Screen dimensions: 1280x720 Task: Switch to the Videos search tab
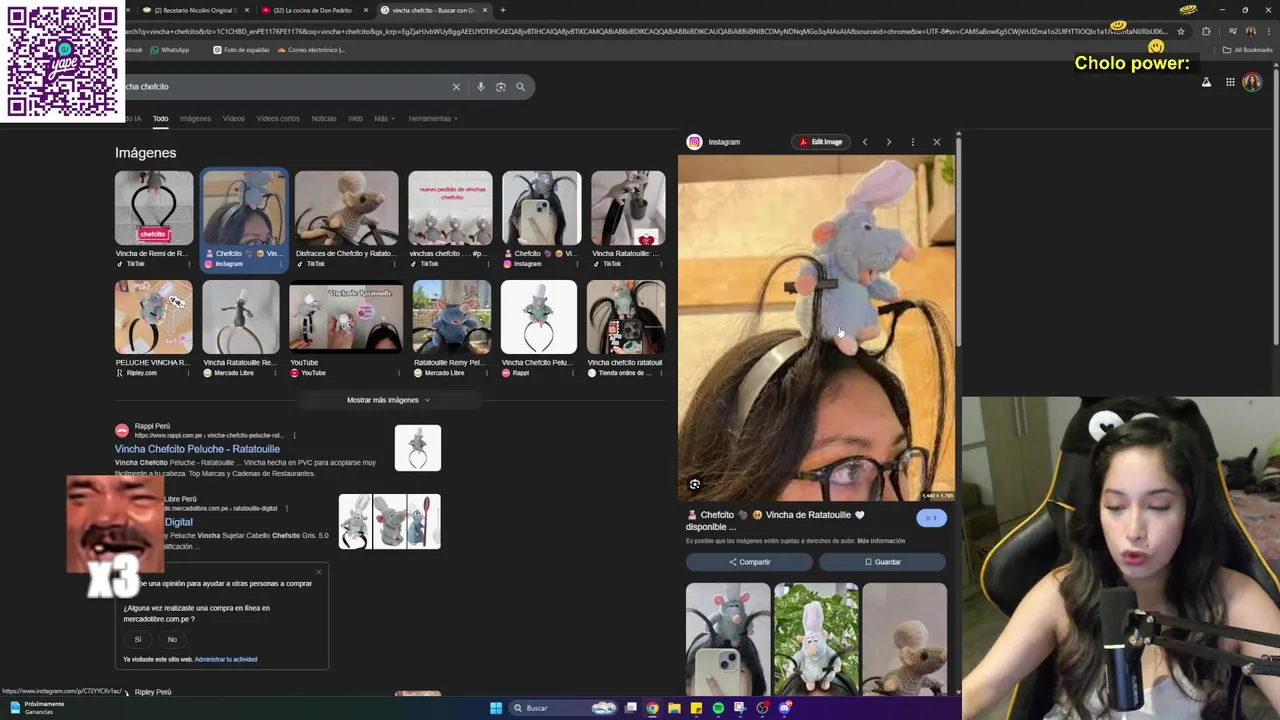(233, 118)
